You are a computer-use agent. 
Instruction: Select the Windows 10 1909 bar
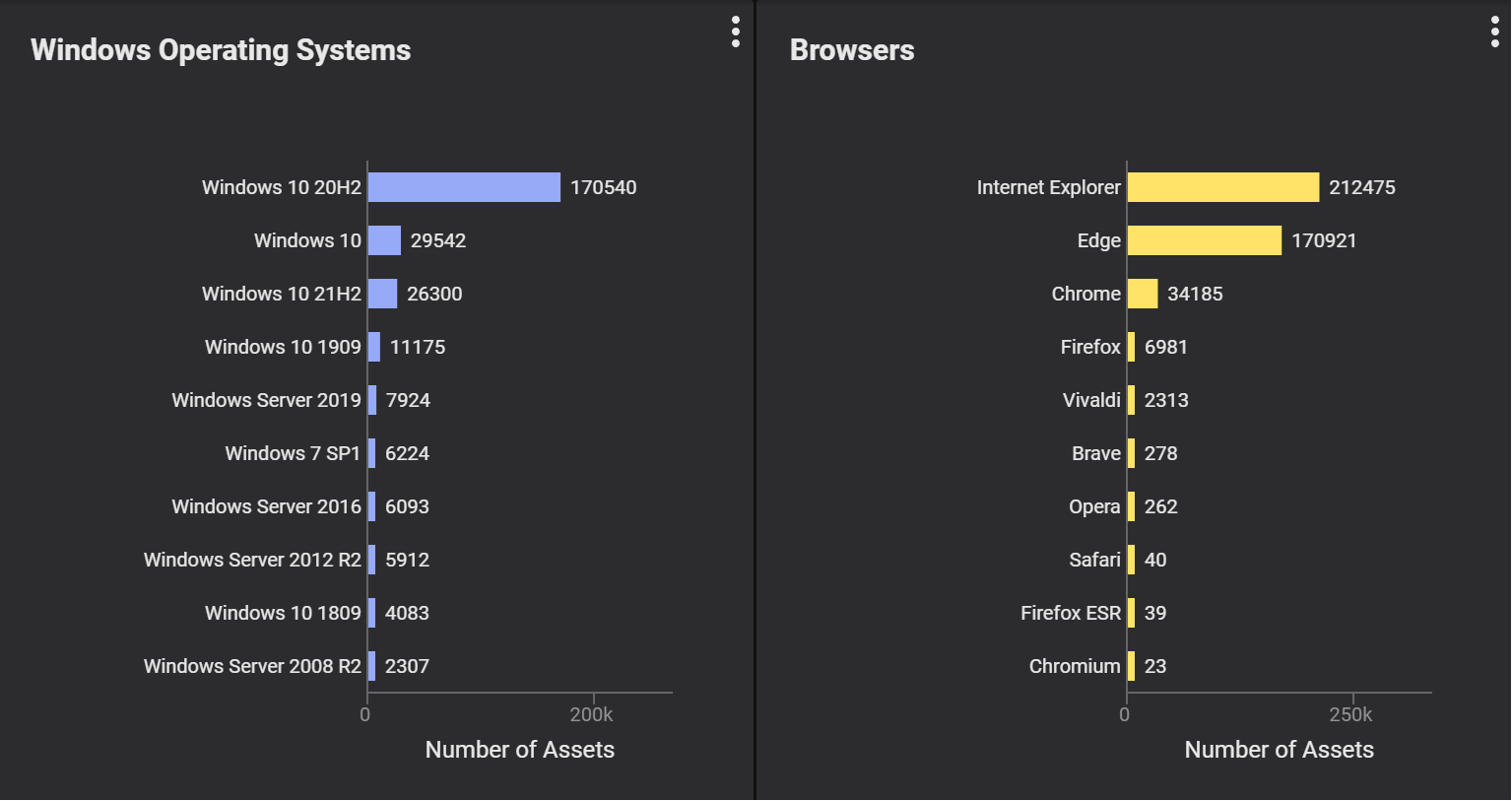coord(374,347)
